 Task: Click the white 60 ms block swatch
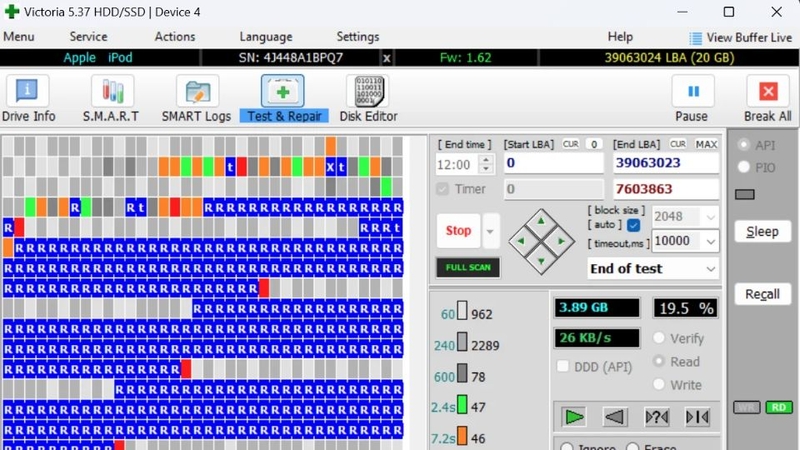[462, 310]
